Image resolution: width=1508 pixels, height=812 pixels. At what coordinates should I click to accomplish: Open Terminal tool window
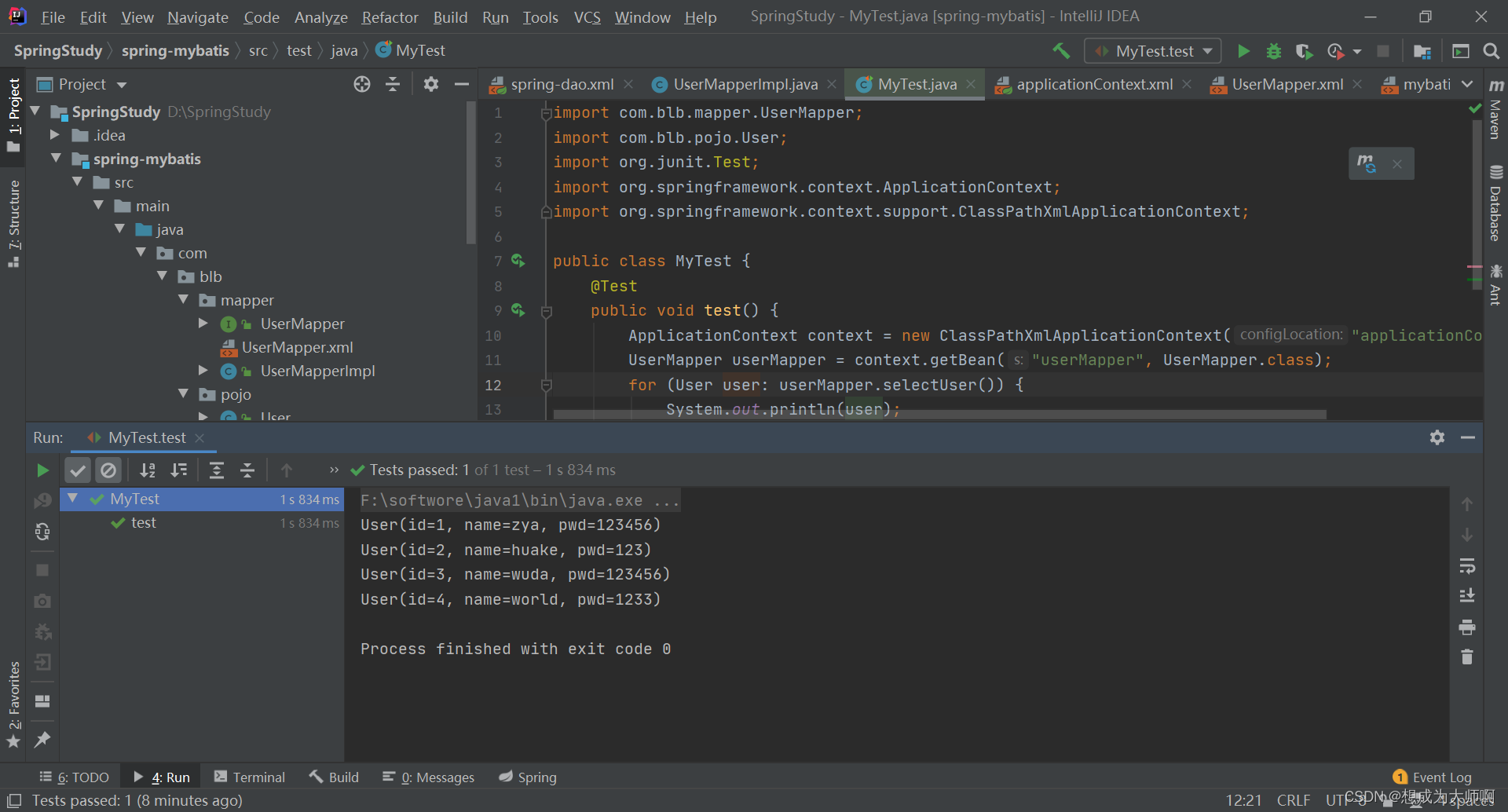(x=250, y=777)
